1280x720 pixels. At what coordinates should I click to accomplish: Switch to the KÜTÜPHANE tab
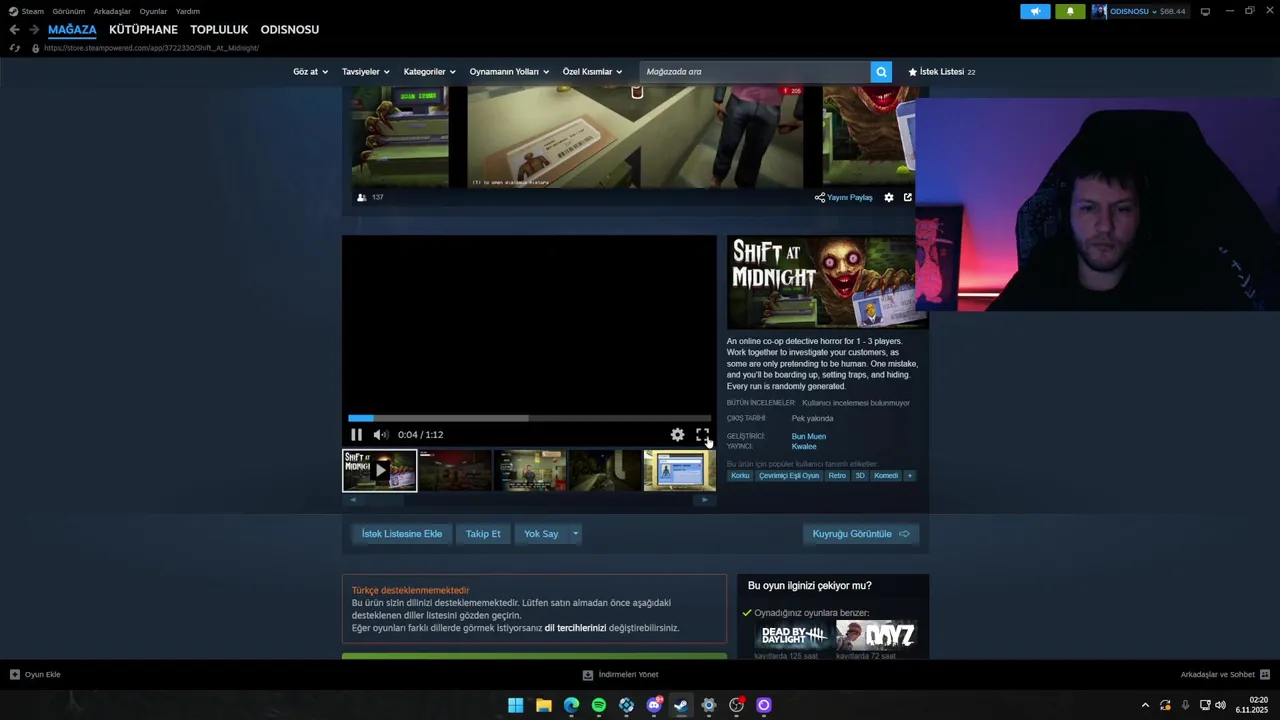point(143,30)
